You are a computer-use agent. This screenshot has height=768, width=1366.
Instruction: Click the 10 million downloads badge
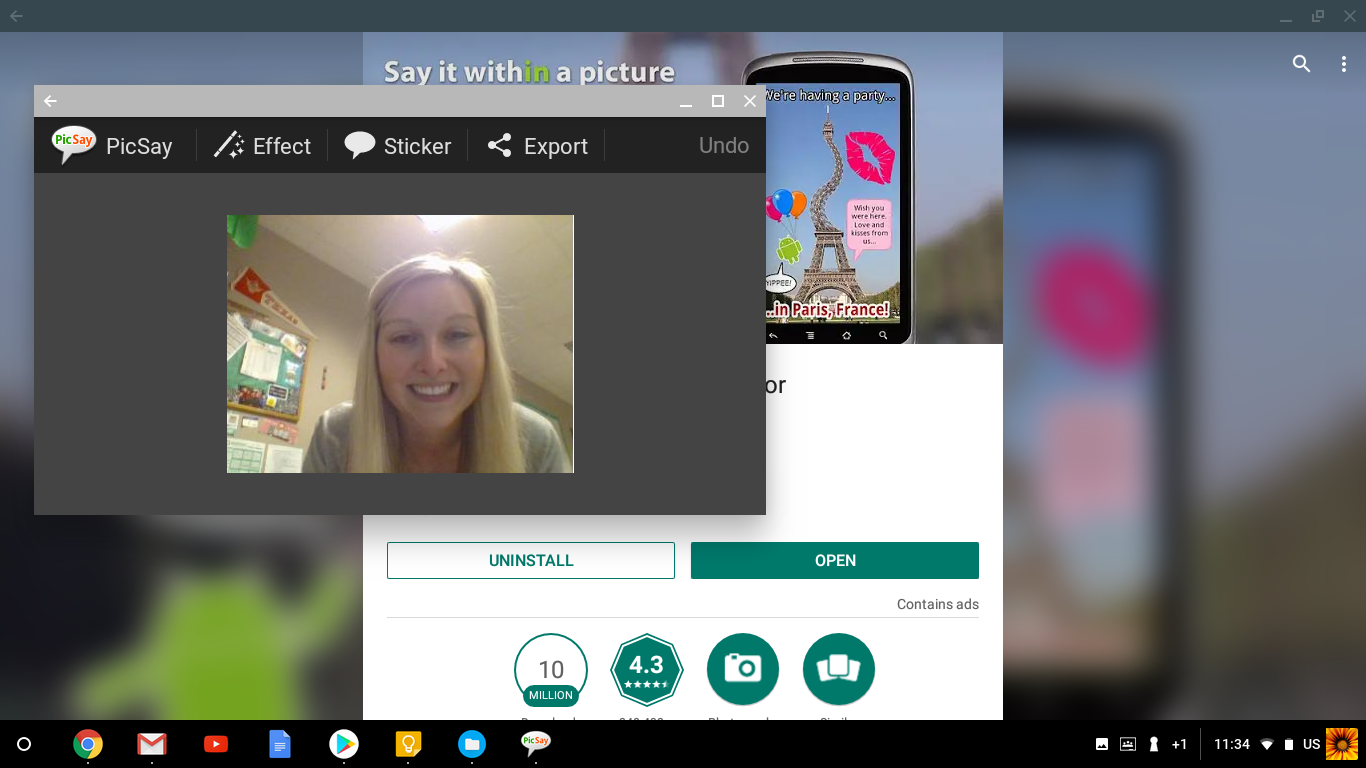(x=551, y=670)
